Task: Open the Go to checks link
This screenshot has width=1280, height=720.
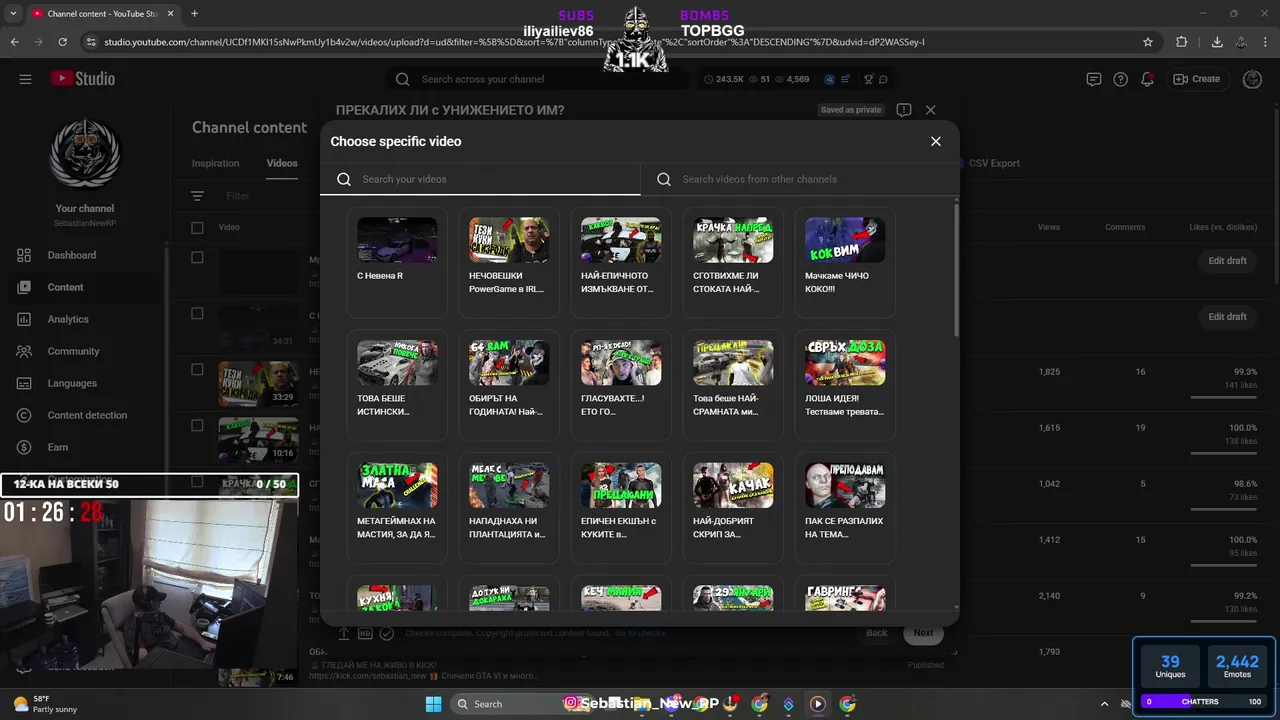Action: click(x=640, y=633)
